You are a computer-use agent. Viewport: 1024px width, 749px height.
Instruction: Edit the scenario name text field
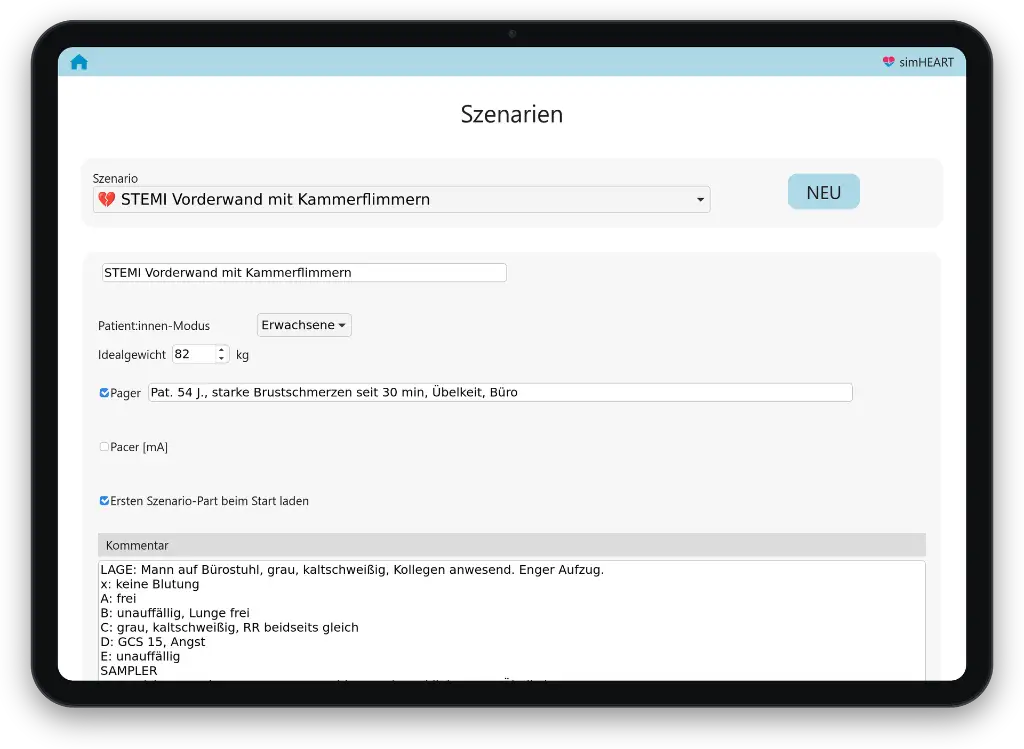(x=304, y=273)
